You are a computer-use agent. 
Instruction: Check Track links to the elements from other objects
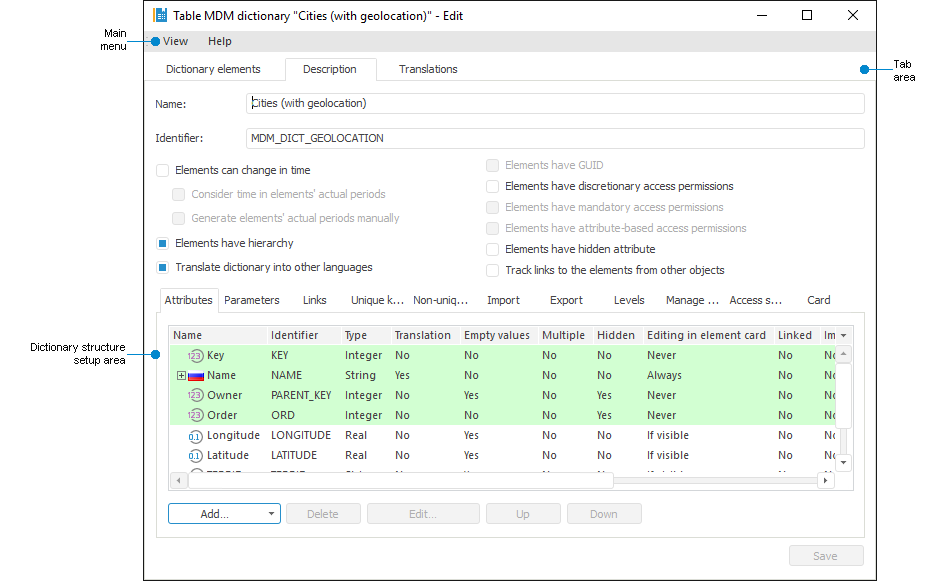[x=492, y=270]
